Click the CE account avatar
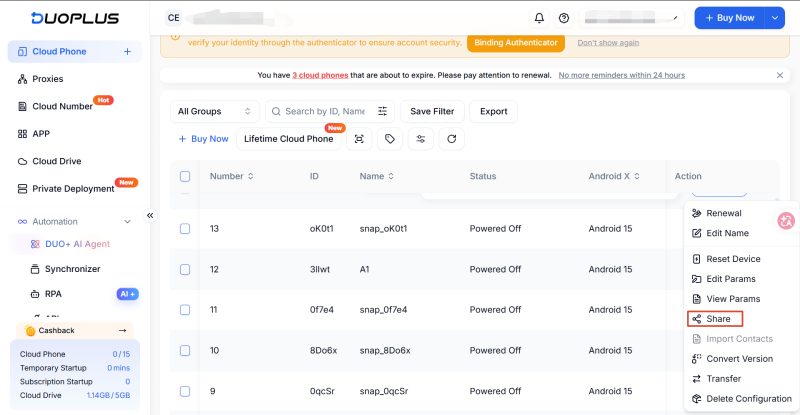 (x=173, y=18)
